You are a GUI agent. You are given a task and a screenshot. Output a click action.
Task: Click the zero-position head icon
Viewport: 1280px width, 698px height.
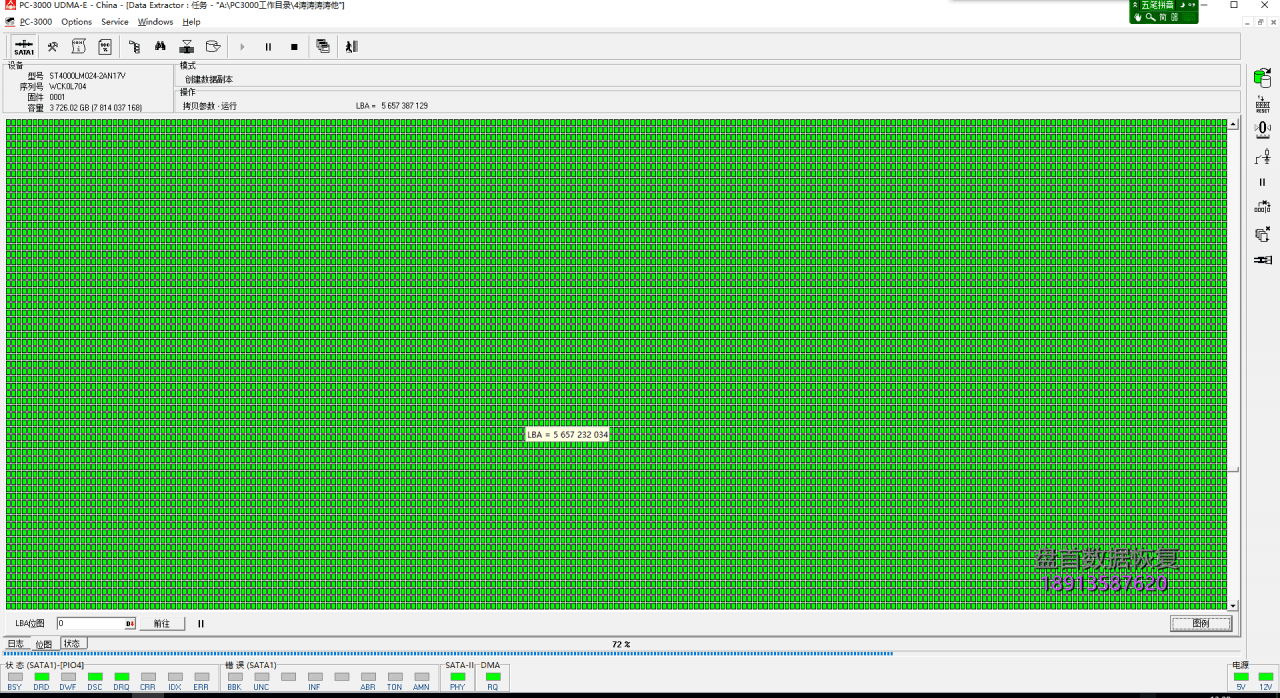(x=1262, y=129)
